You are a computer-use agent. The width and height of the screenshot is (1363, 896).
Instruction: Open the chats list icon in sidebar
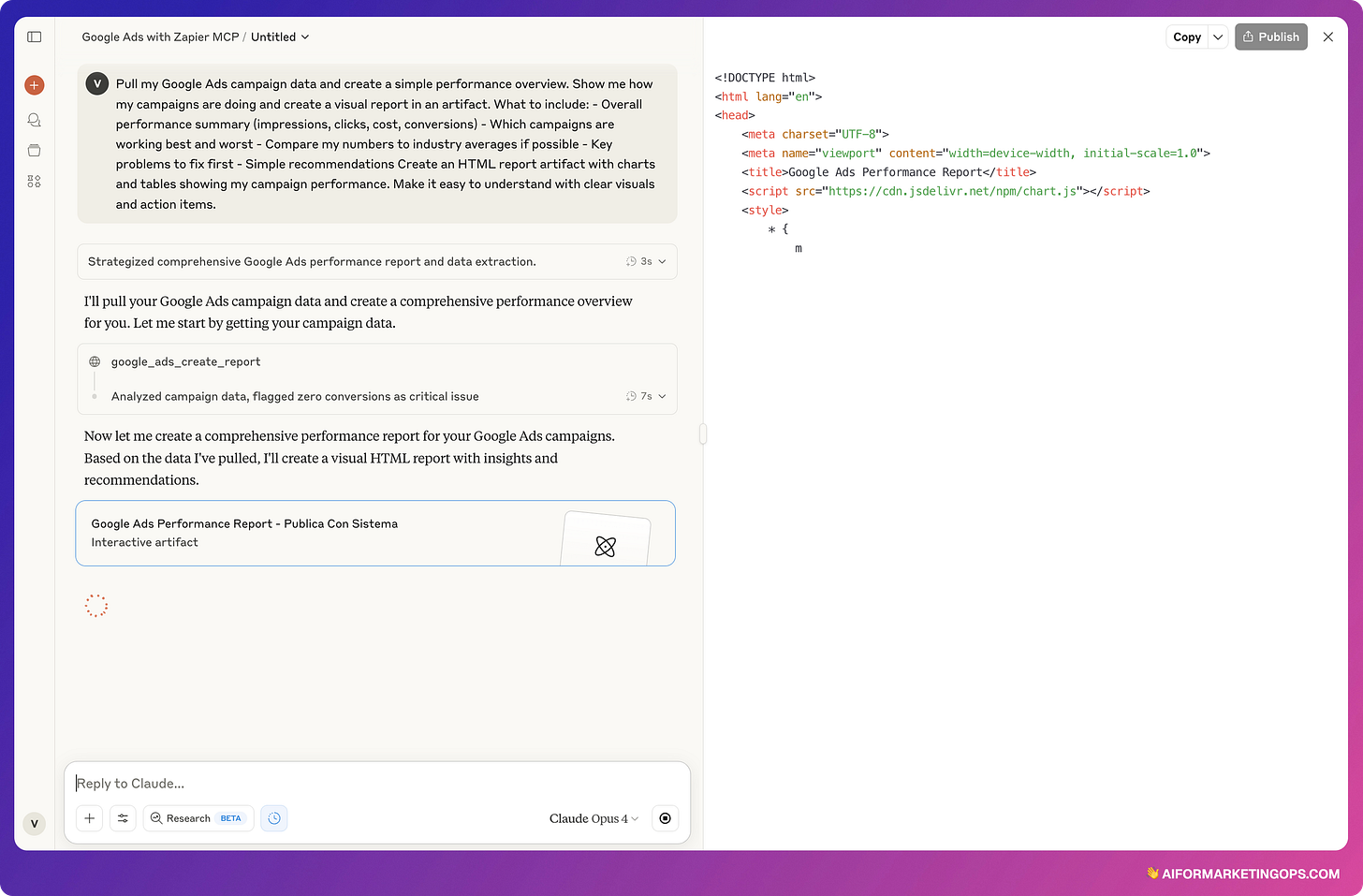tap(35, 120)
